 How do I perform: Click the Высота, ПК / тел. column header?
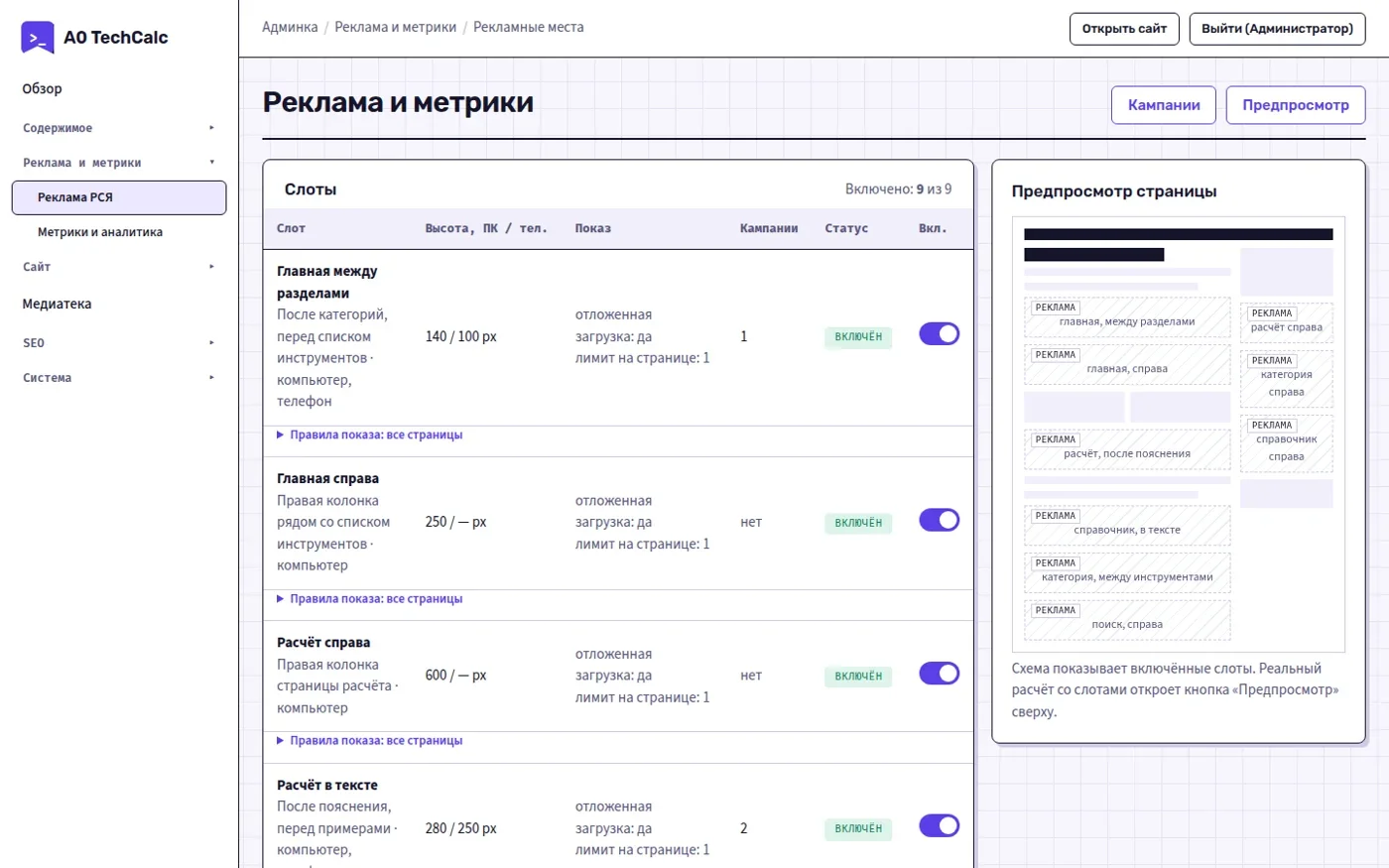(x=486, y=228)
